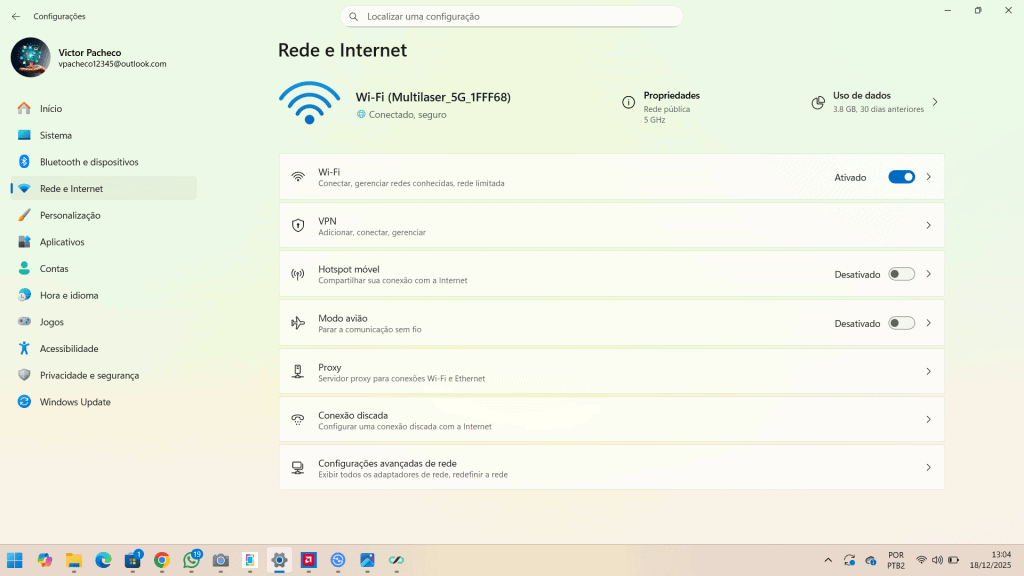
Task: Open the Proxy settings via its chevron
Action: [928, 370]
